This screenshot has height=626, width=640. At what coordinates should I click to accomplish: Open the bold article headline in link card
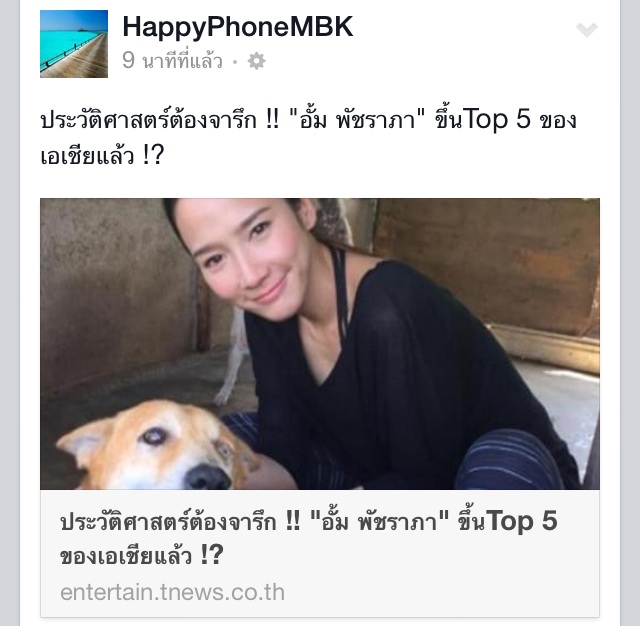click(x=309, y=538)
